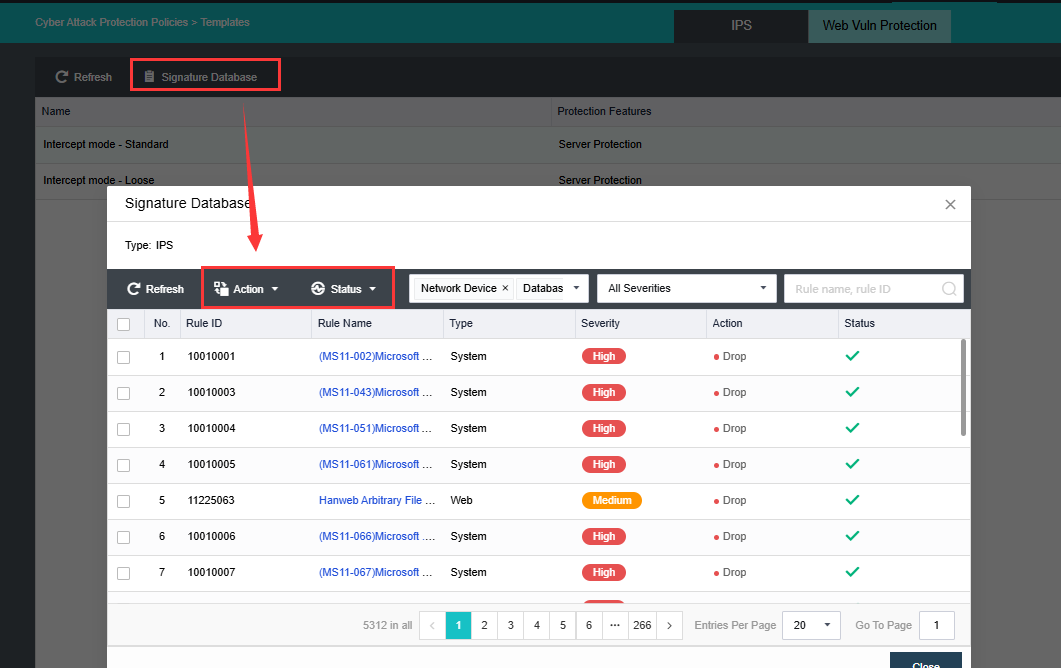1061x668 pixels.
Task: Check the box for rule 10010003
Action: (x=123, y=393)
